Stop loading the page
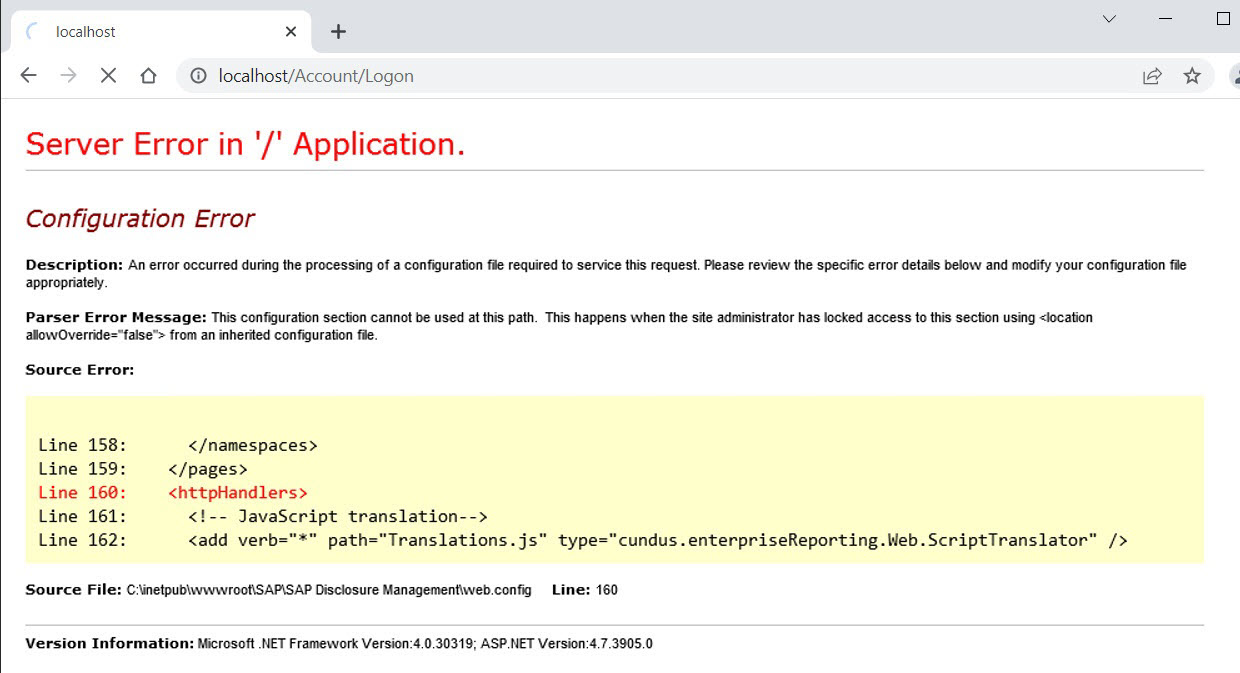 point(108,76)
